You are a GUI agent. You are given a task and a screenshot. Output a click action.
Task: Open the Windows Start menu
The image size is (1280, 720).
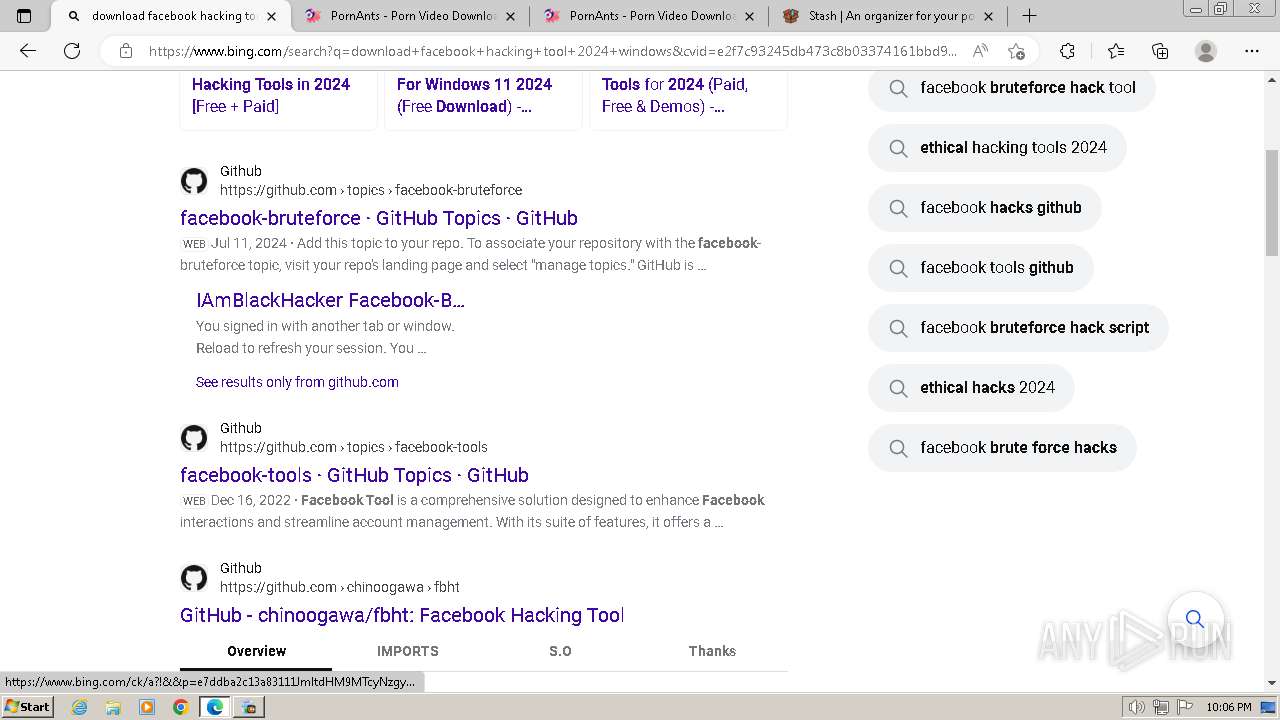pyautogui.click(x=27, y=707)
